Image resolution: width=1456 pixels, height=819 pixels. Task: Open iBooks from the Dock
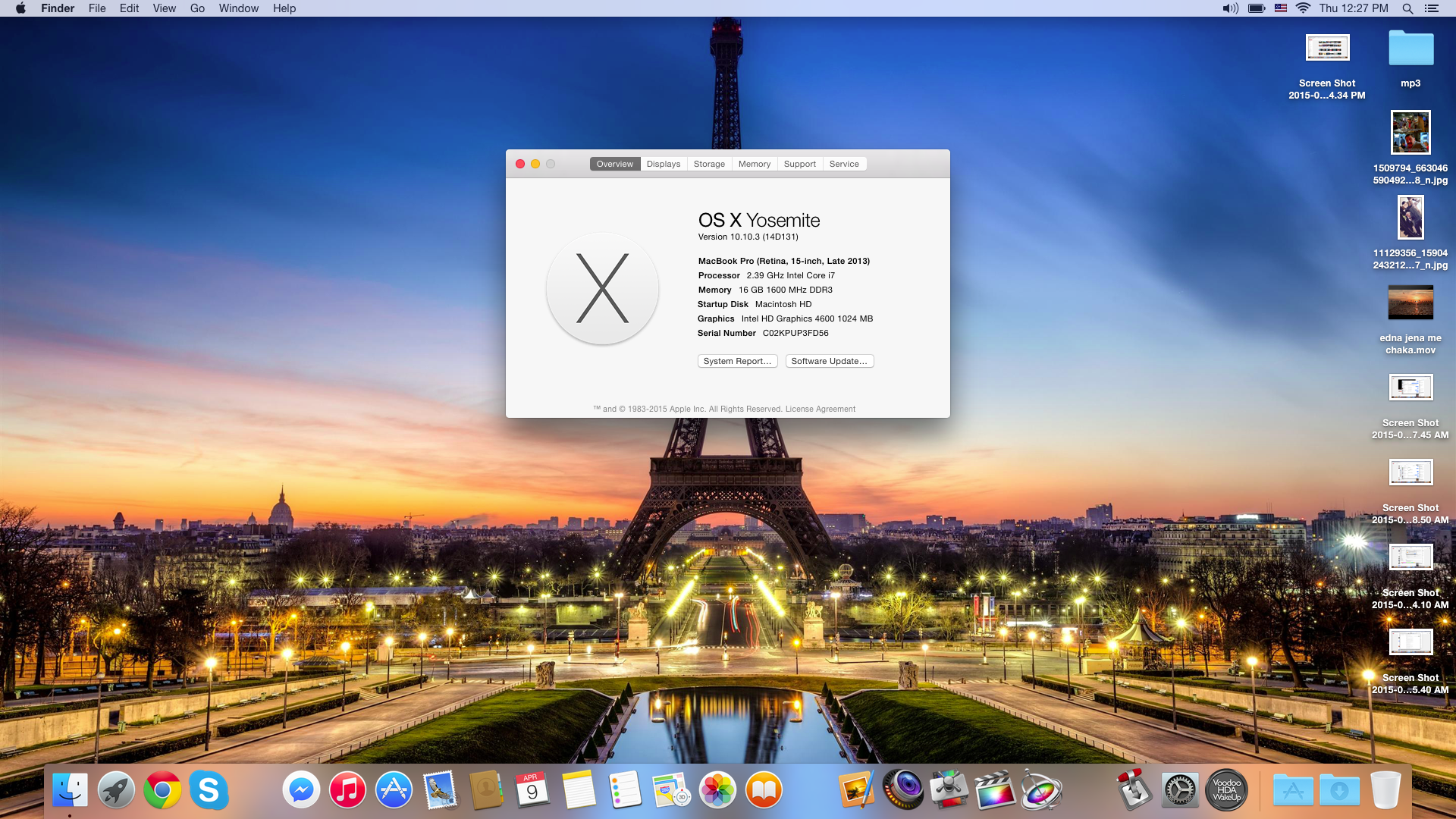pos(764,790)
